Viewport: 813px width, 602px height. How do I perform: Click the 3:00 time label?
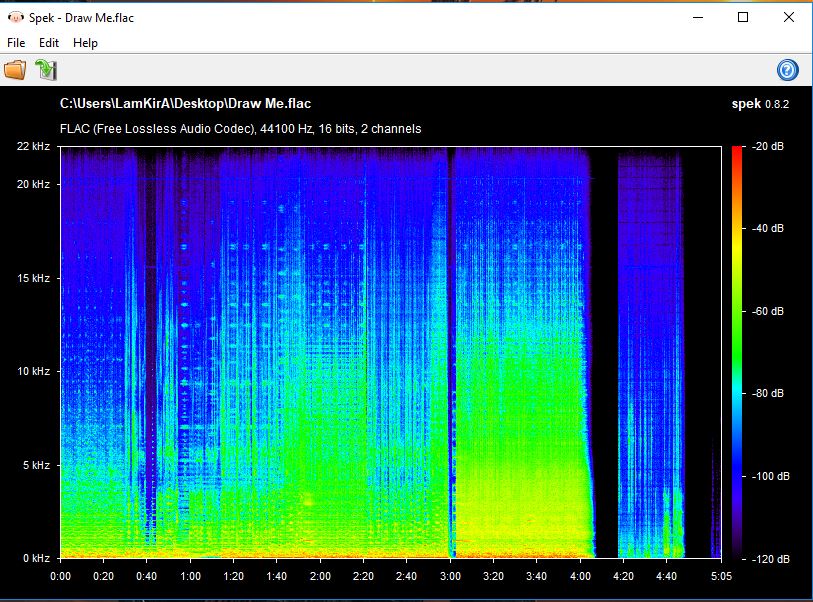click(x=450, y=576)
